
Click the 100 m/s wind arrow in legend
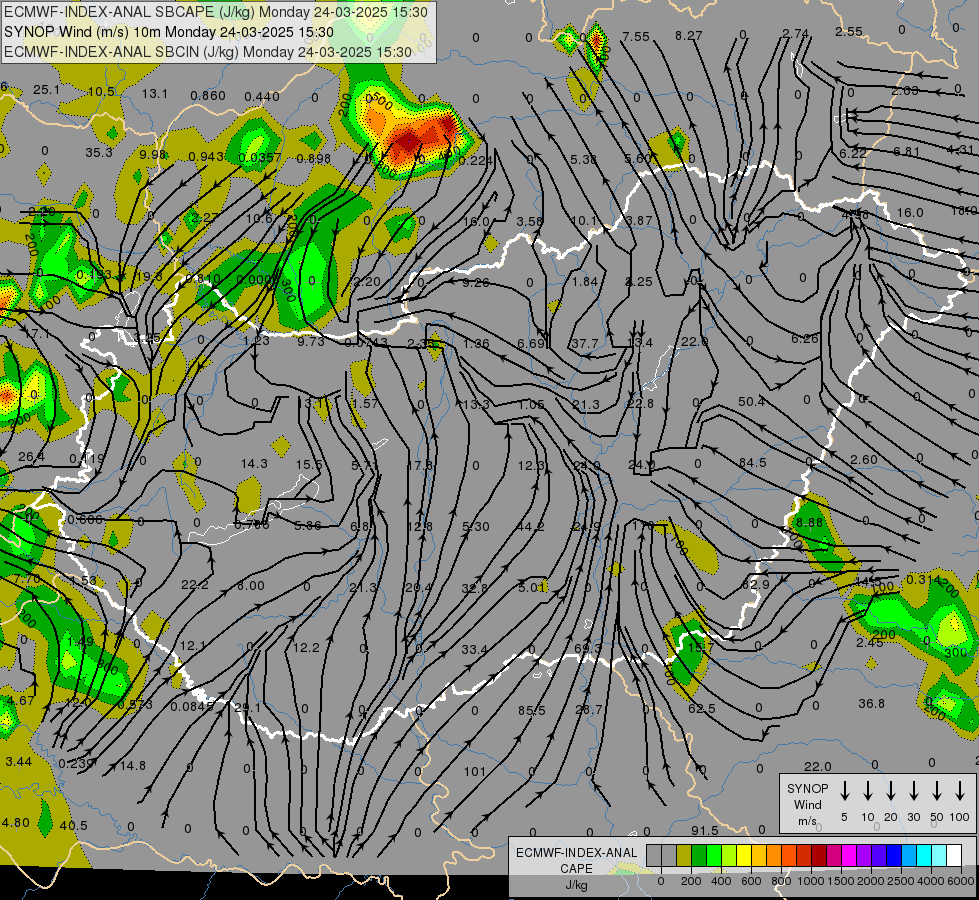tap(960, 791)
